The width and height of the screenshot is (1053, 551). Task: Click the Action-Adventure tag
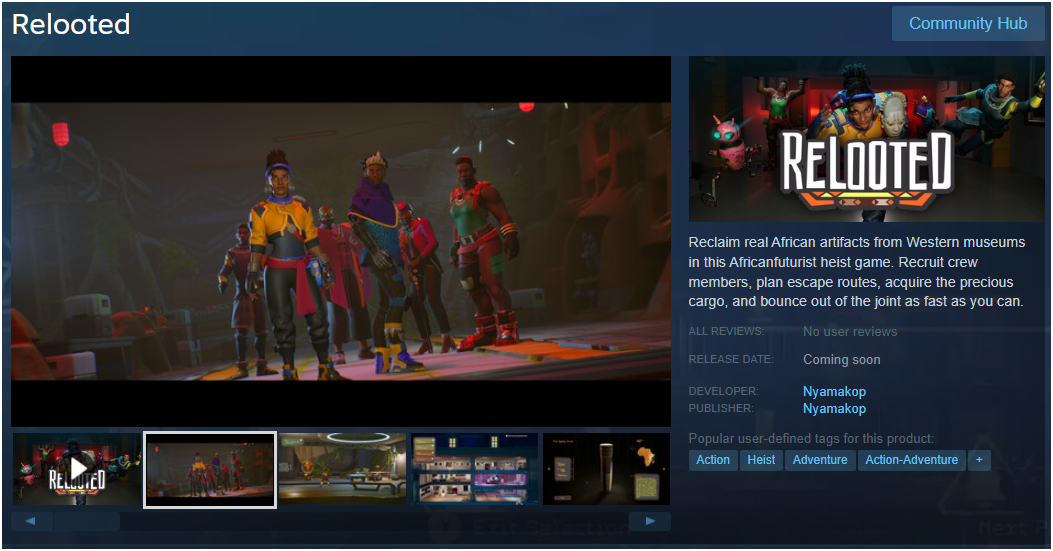tap(911, 460)
